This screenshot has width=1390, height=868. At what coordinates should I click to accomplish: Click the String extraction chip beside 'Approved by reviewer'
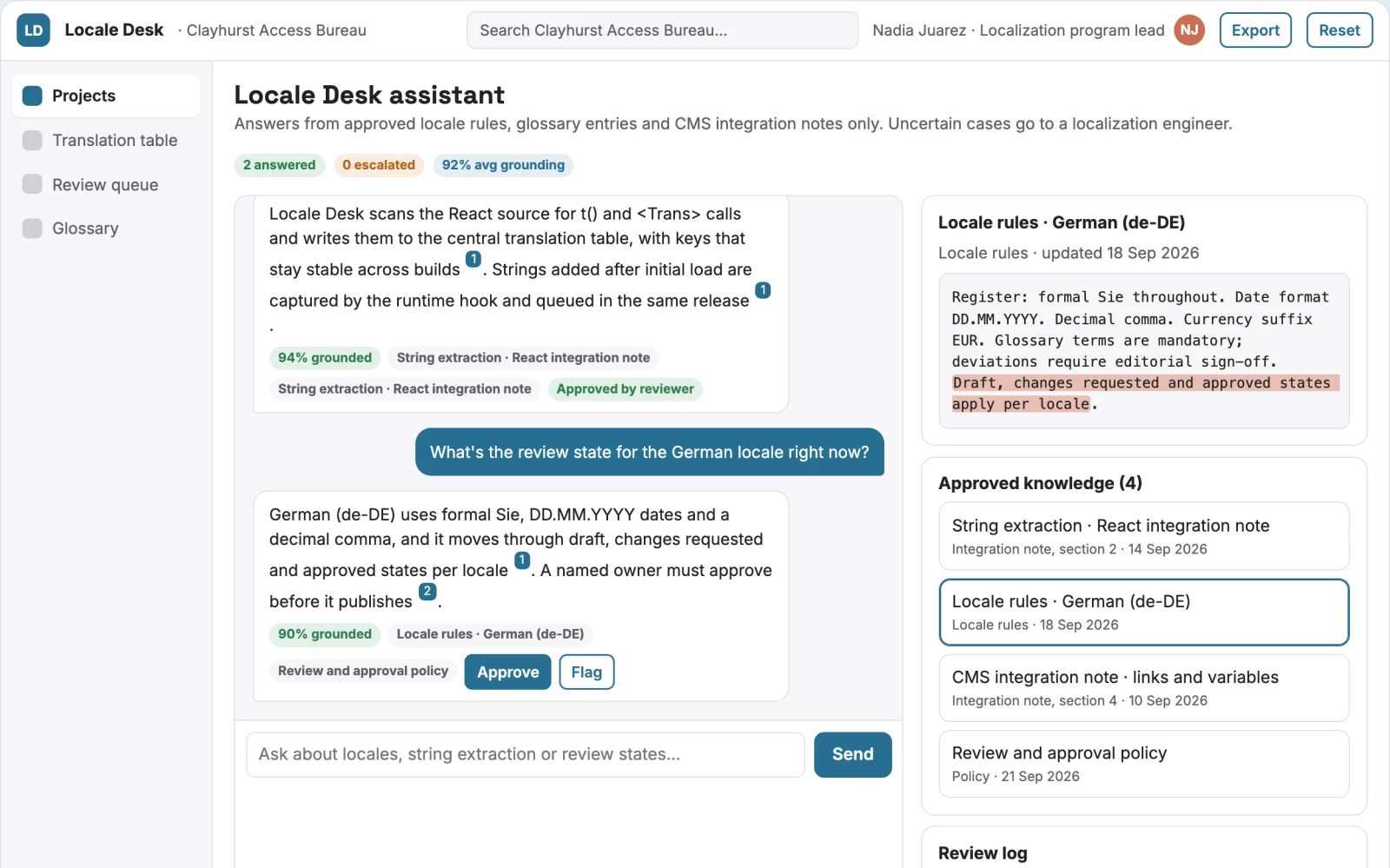pos(404,389)
